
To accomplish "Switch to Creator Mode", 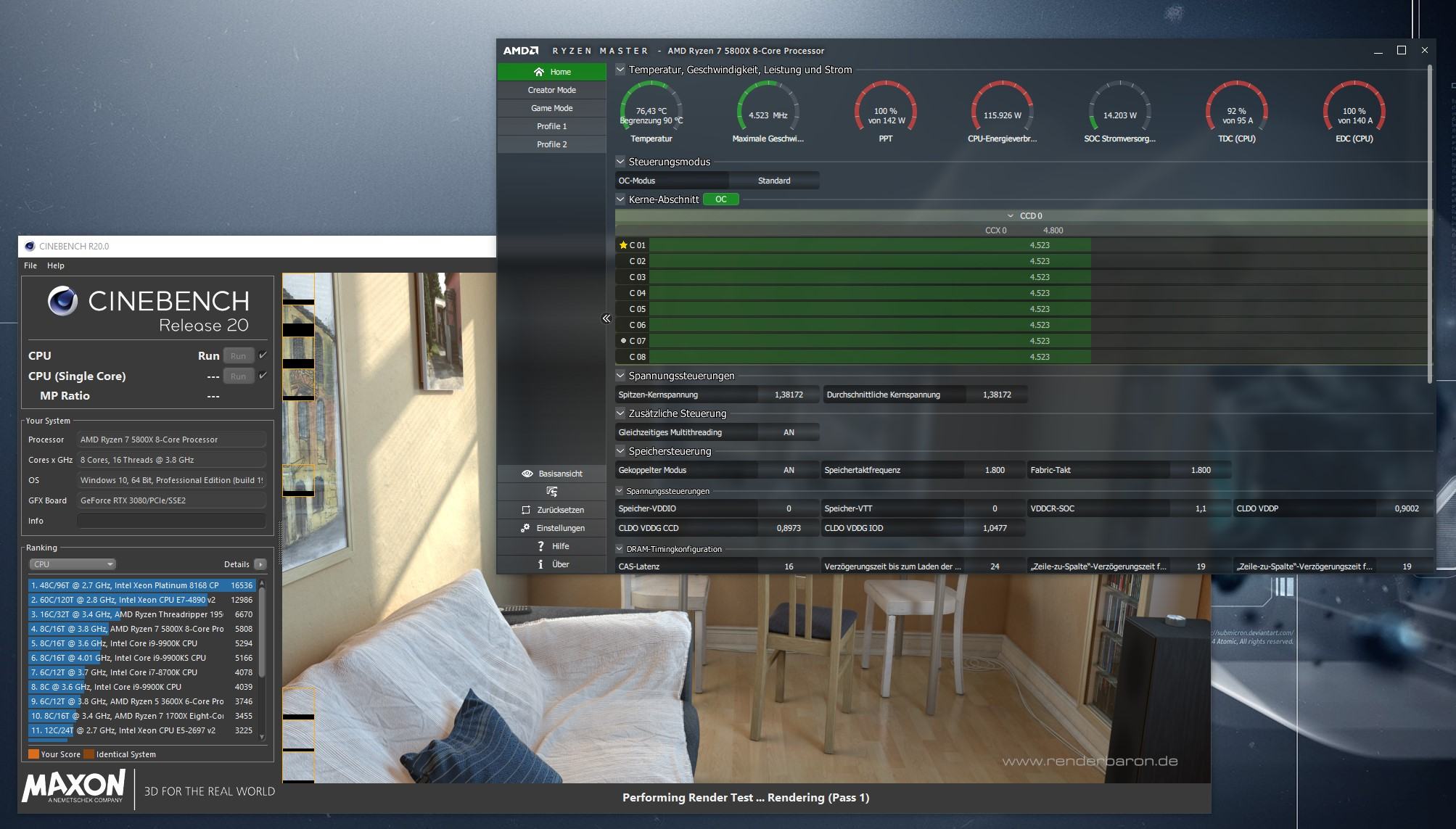I will pyautogui.click(x=551, y=90).
